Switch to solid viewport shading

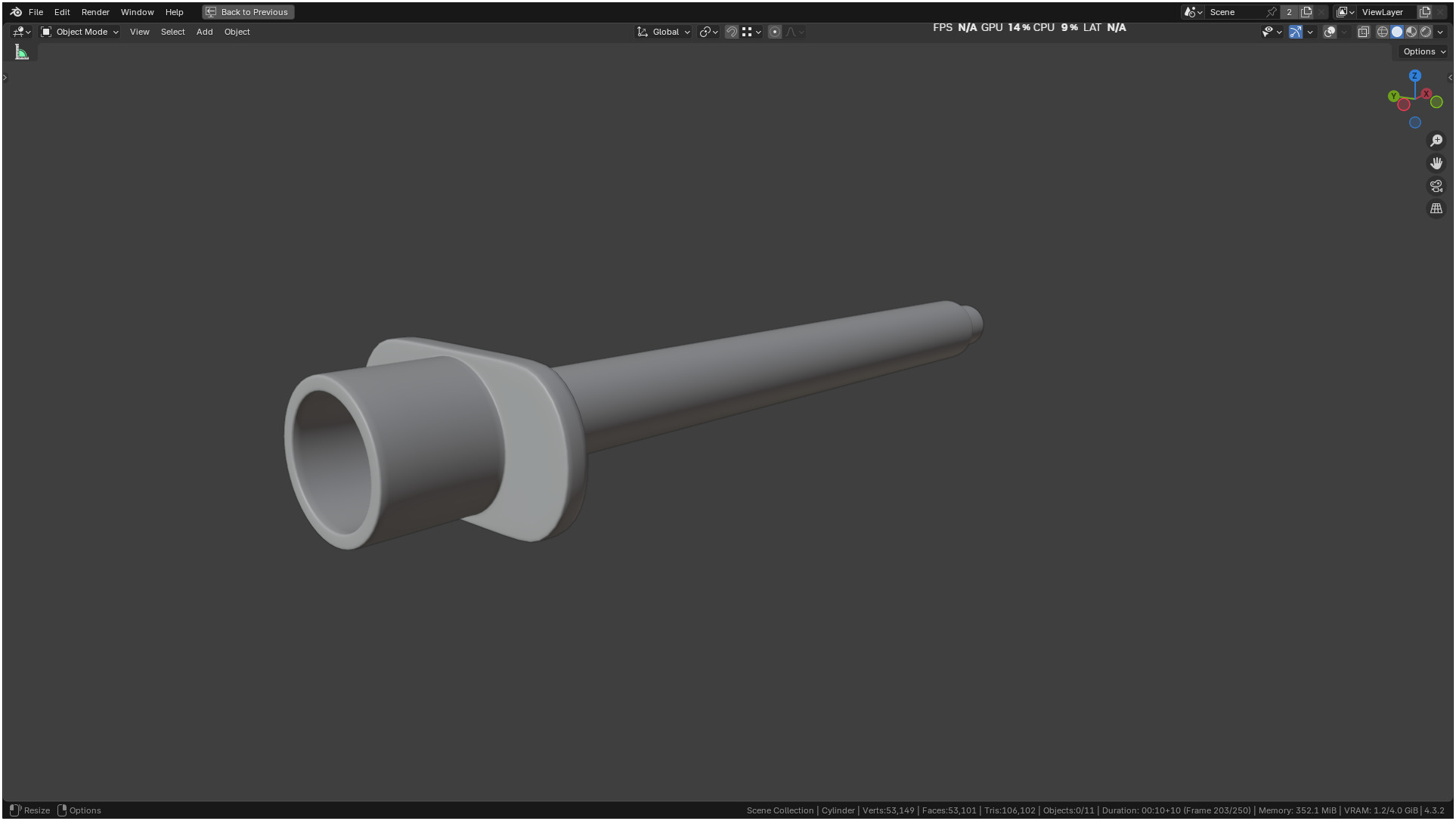click(x=1397, y=32)
